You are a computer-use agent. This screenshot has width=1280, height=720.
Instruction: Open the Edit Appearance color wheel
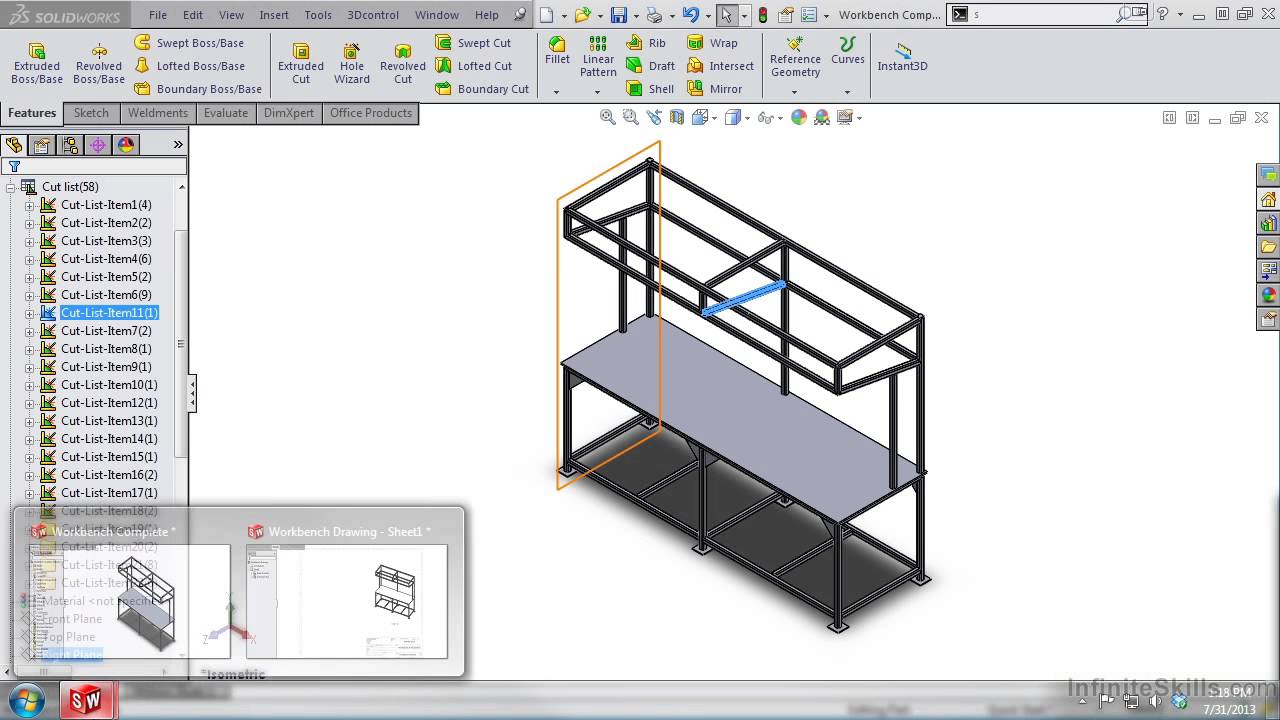tap(798, 117)
